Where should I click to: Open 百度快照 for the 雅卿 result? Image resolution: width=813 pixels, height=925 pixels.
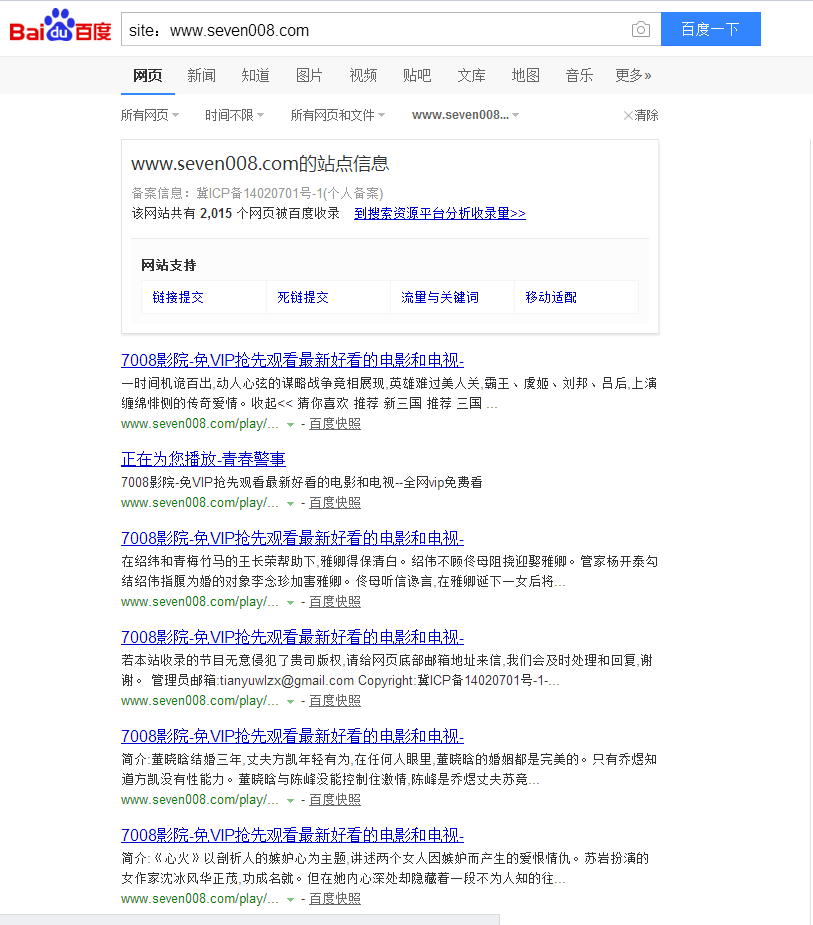[x=335, y=602]
